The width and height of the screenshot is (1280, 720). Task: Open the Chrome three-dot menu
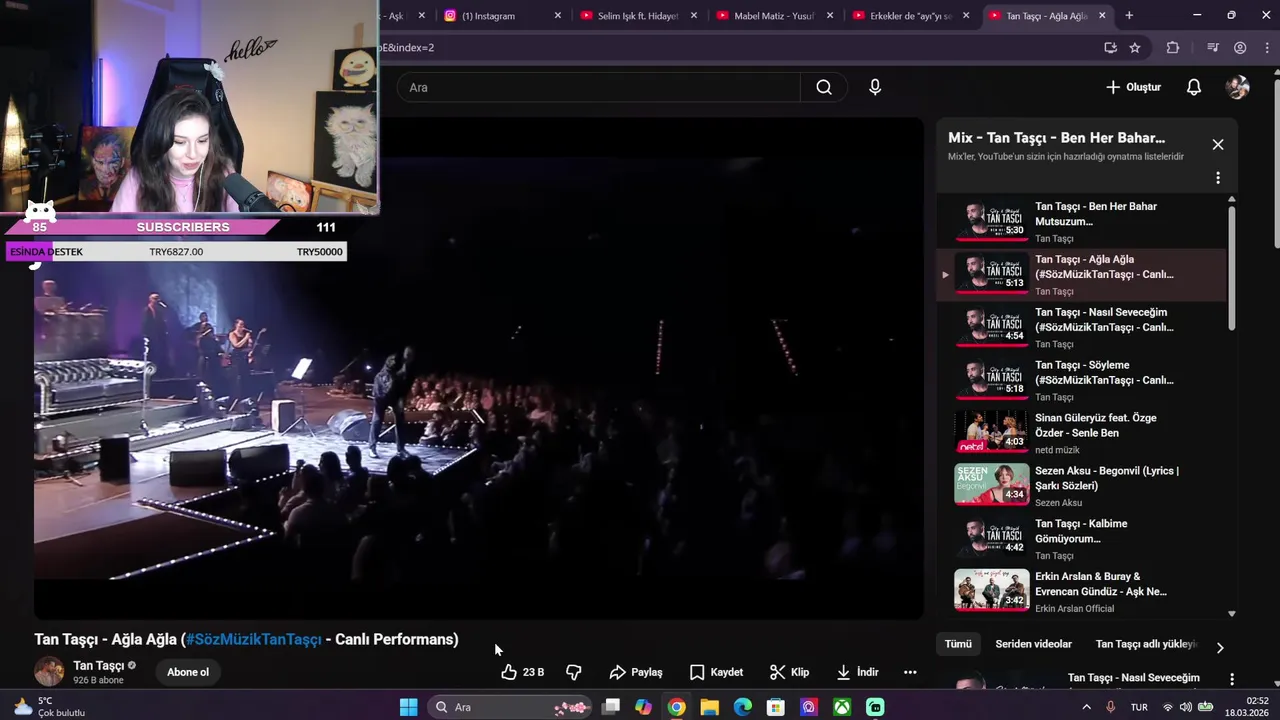pyautogui.click(x=1266, y=47)
